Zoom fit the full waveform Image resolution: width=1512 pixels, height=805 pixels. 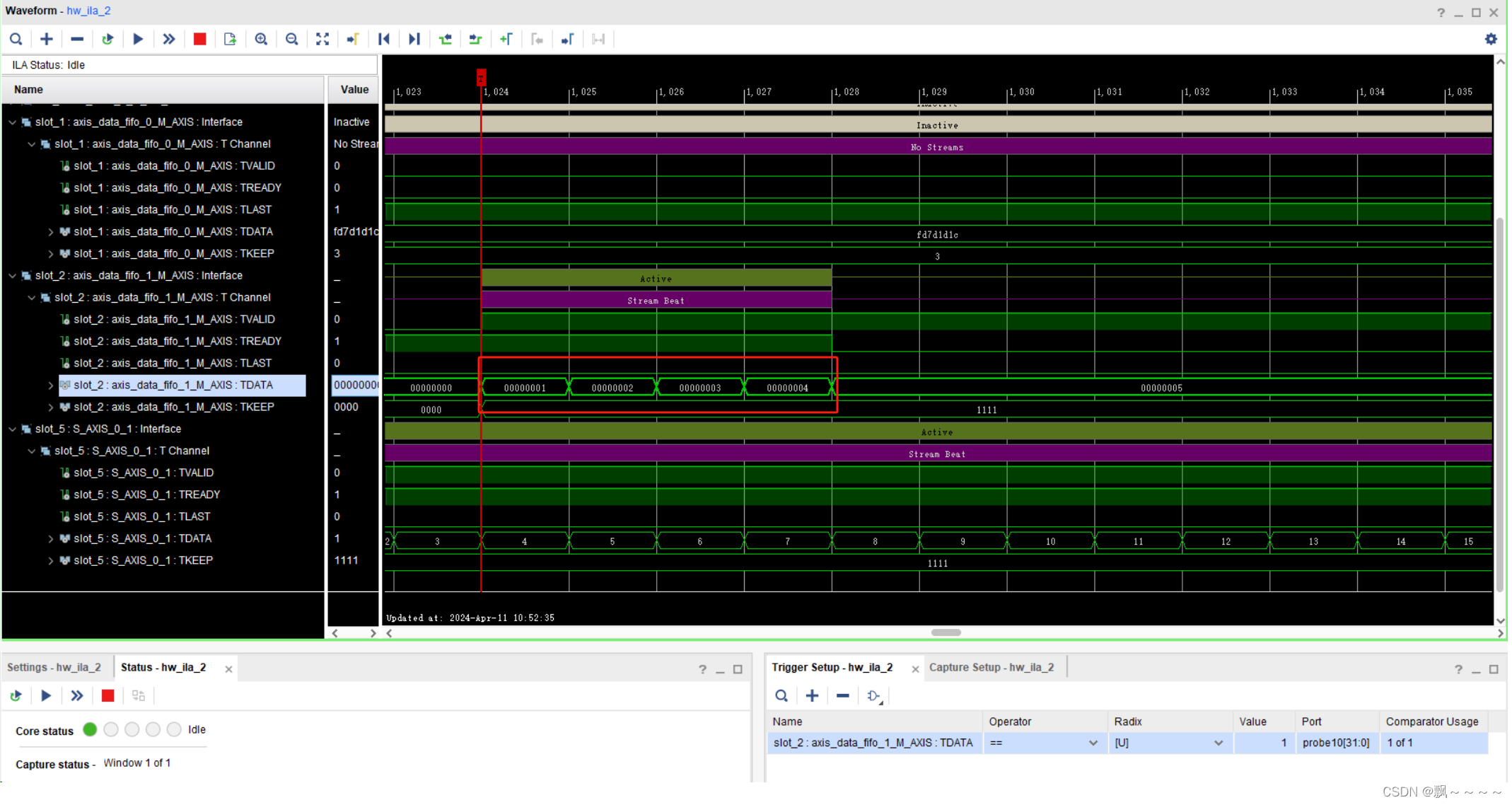(x=322, y=39)
